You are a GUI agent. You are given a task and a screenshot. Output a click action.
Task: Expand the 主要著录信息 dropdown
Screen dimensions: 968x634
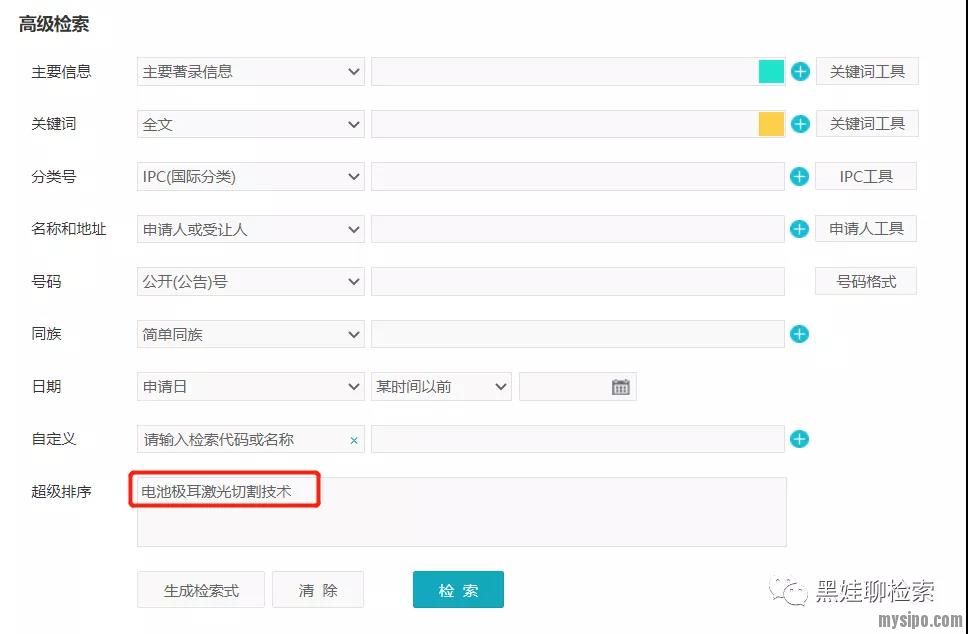click(x=250, y=72)
